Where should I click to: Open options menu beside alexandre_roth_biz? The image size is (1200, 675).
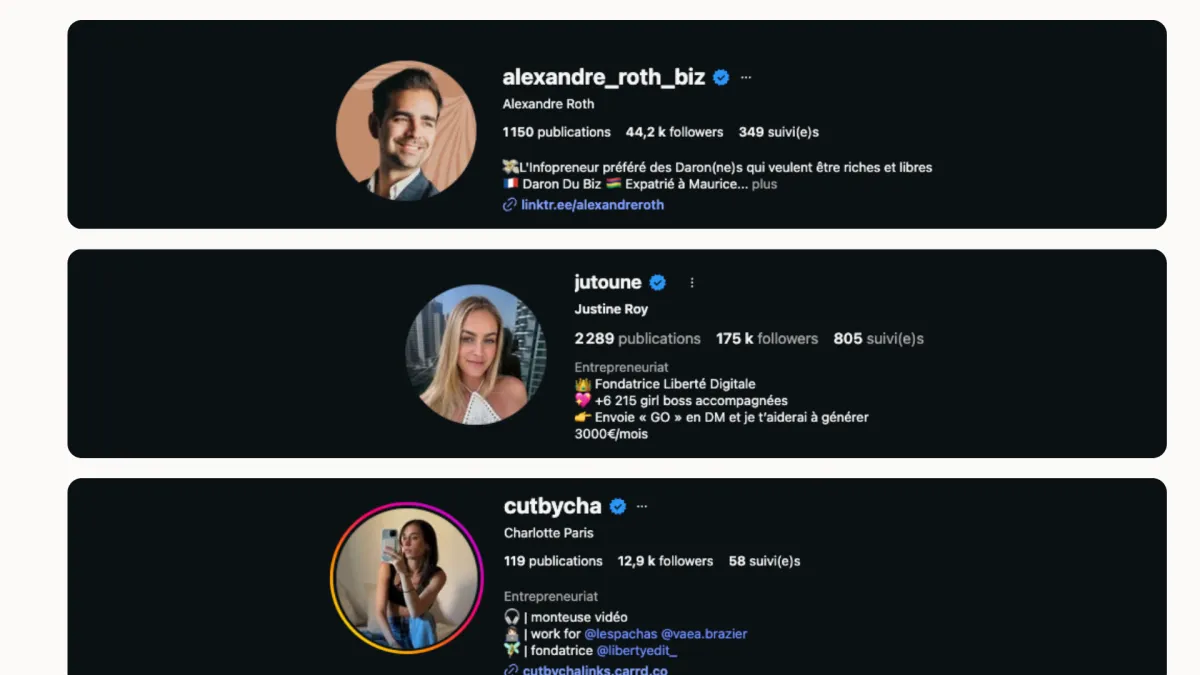tap(746, 77)
